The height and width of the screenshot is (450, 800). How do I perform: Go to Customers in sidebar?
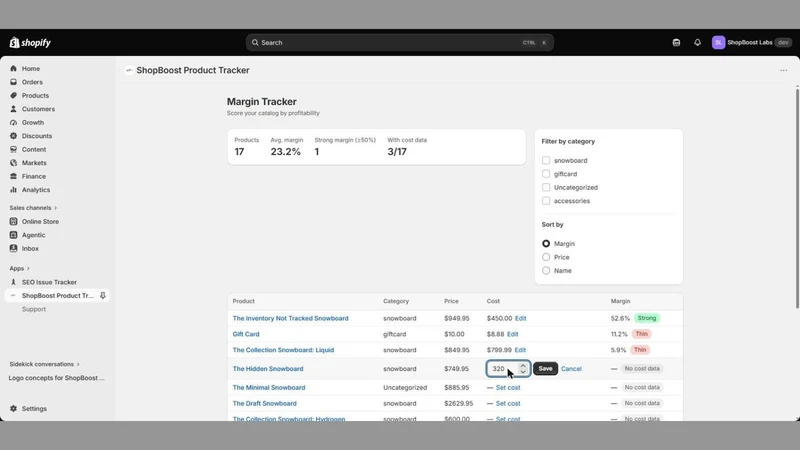pos(38,109)
